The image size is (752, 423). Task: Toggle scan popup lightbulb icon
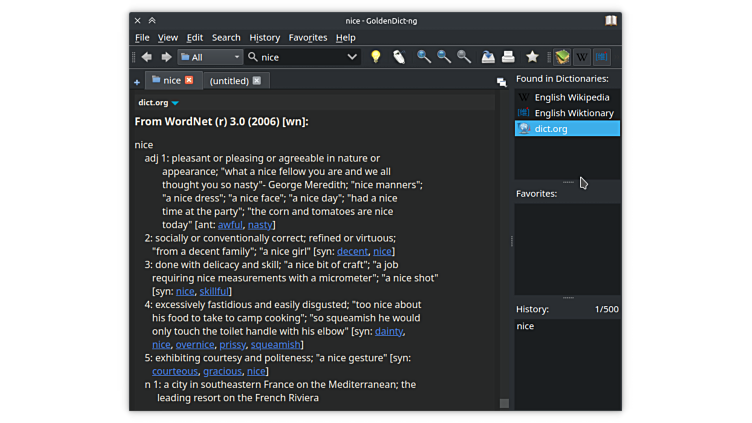pyautogui.click(x=376, y=57)
